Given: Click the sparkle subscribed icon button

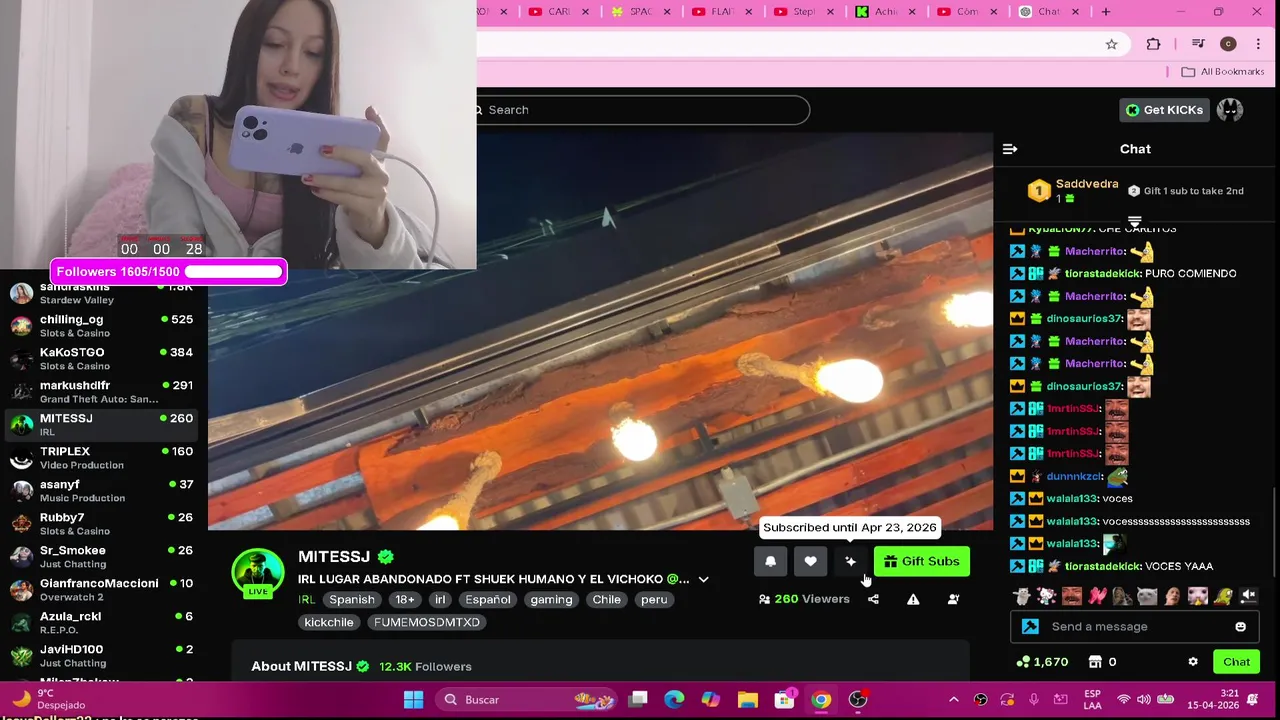Looking at the screenshot, I should 850,561.
